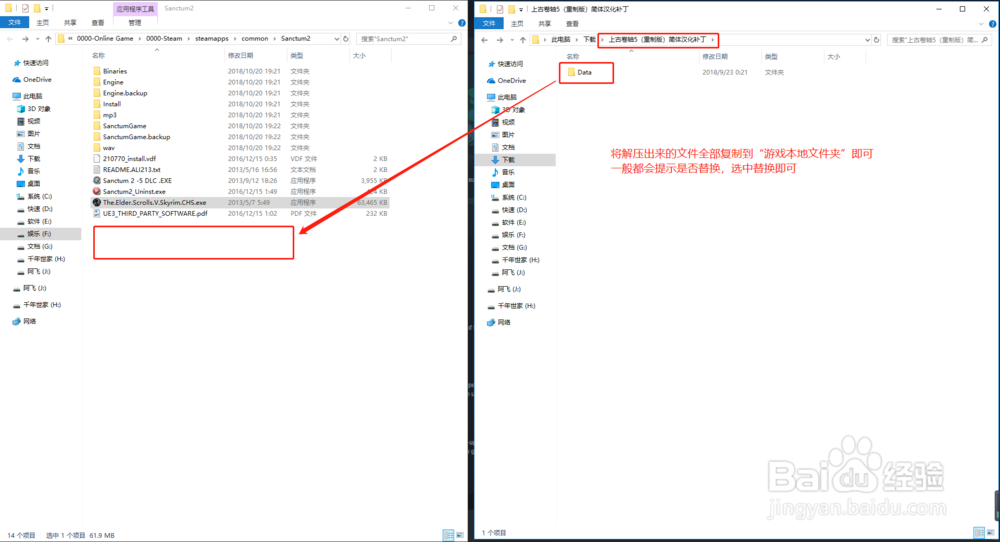Click Back arrow in Sanctum2 window
Image resolution: width=1000 pixels, height=542 pixels.
pos(10,39)
